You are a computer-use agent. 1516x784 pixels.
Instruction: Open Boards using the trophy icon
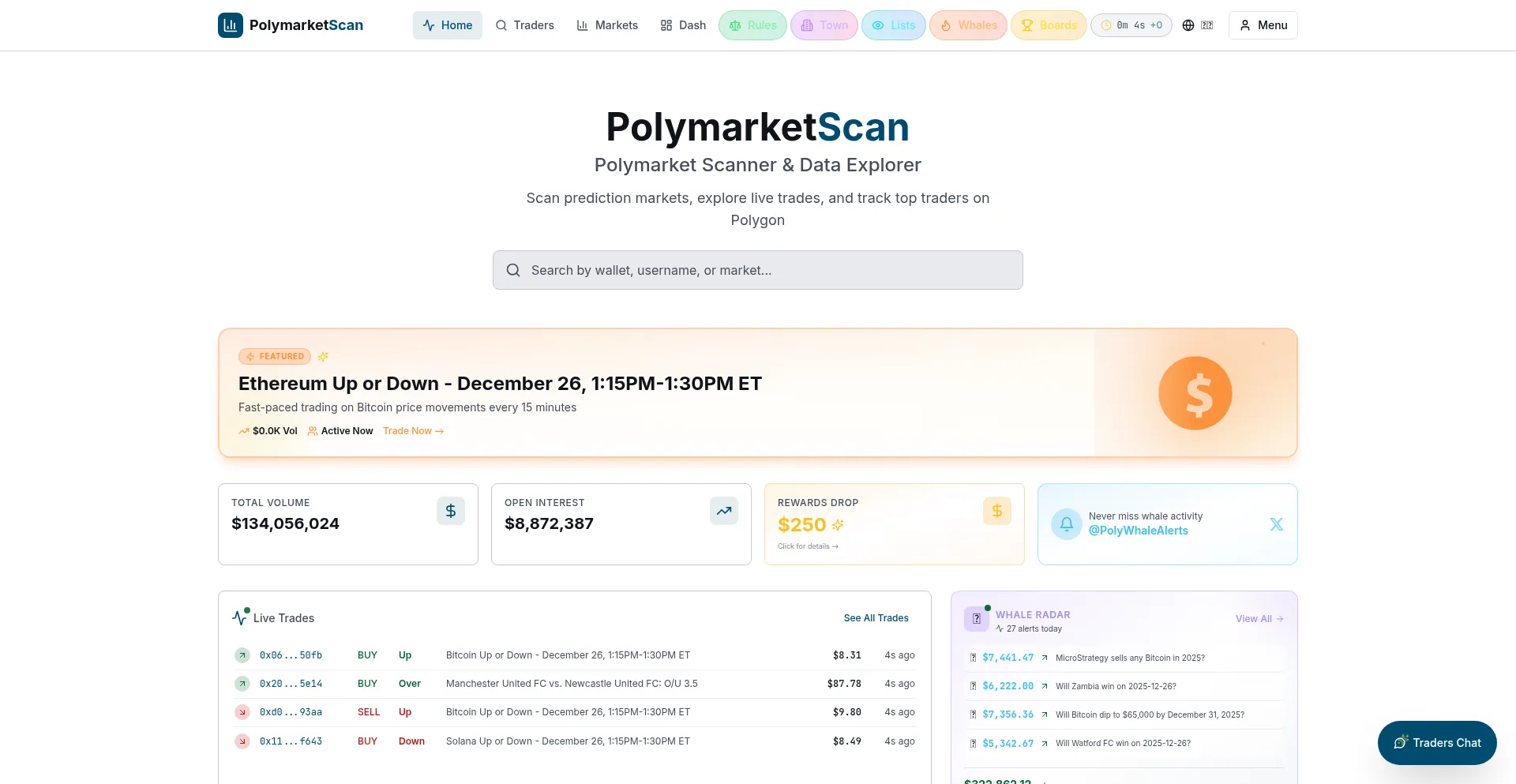tap(1026, 24)
